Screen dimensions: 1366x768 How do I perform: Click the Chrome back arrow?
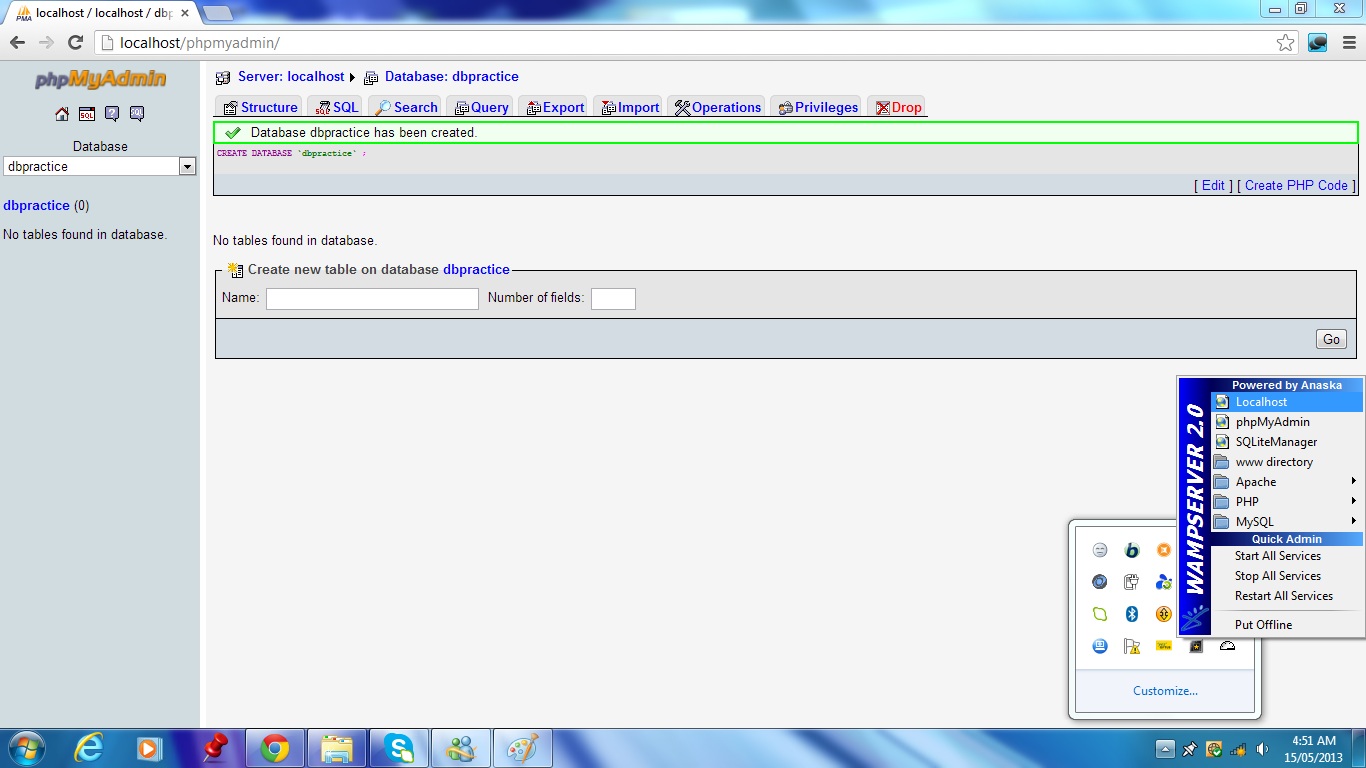click(17, 42)
